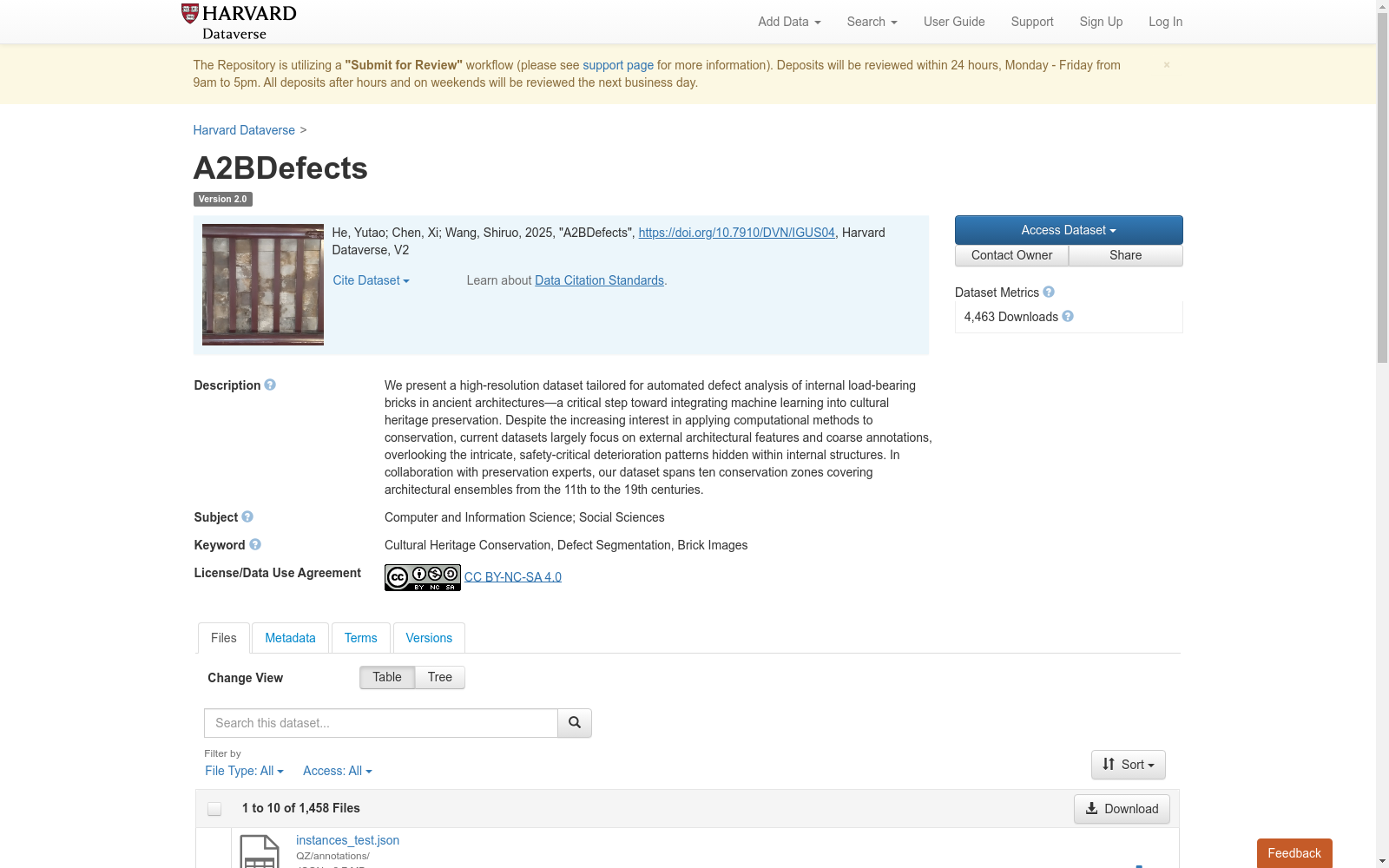1389x868 pixels.
Task: Open the CC BY-NC-SA 4.0 license link
Action: (513, 577)
